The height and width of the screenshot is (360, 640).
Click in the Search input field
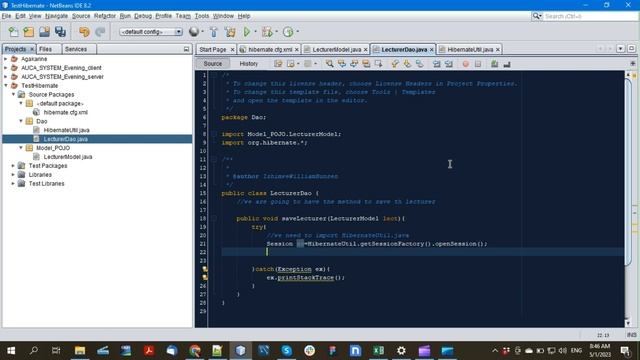coord(590,16)
